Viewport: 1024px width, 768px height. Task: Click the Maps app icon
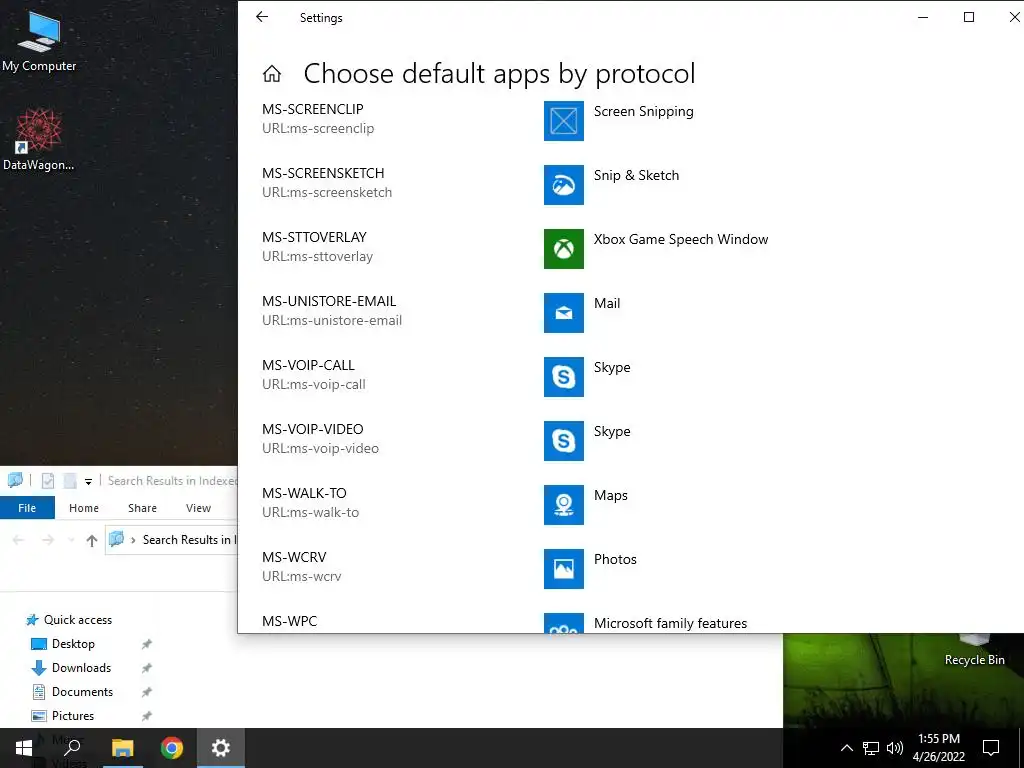tap(564, 505)
